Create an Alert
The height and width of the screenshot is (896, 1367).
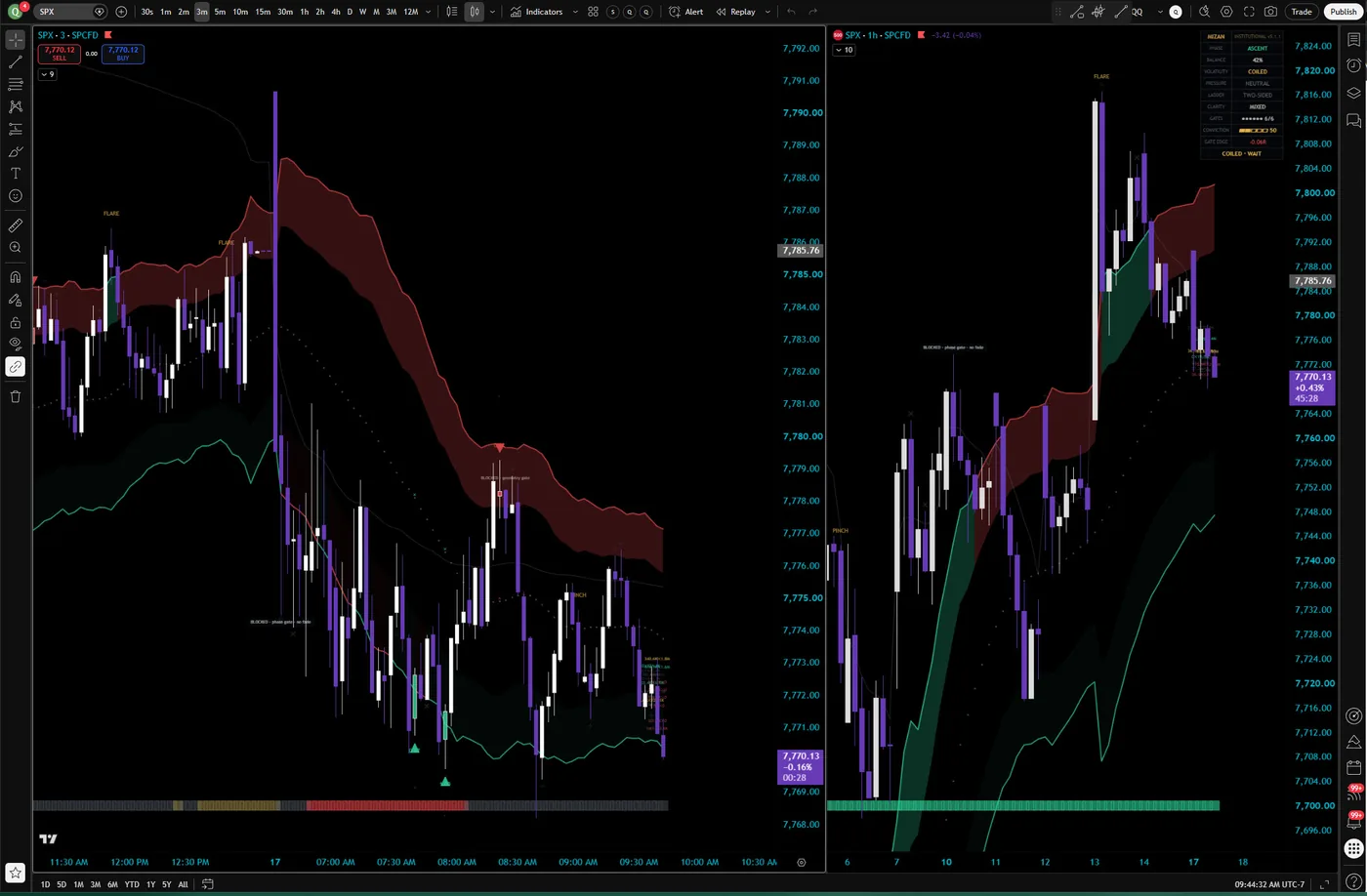[x=685, y=12]
